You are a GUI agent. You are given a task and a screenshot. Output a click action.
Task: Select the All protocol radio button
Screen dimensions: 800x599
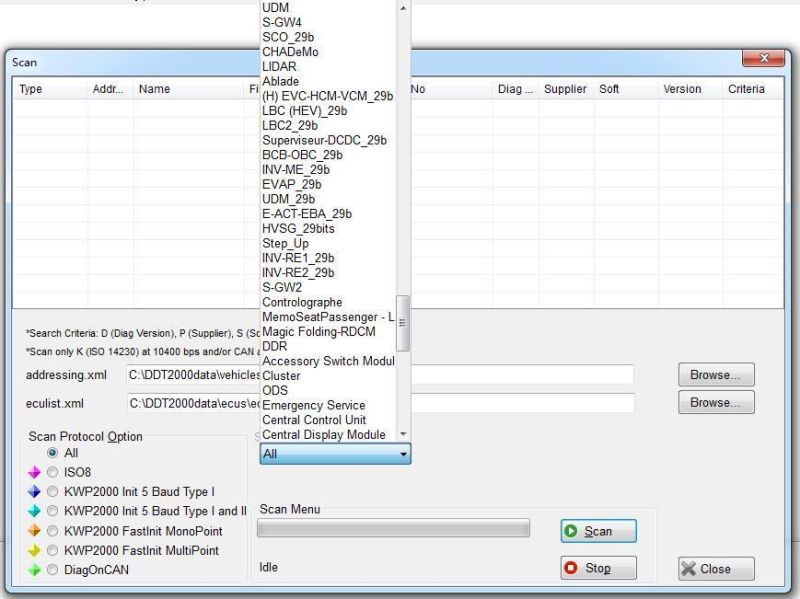[x=52, y=453]
